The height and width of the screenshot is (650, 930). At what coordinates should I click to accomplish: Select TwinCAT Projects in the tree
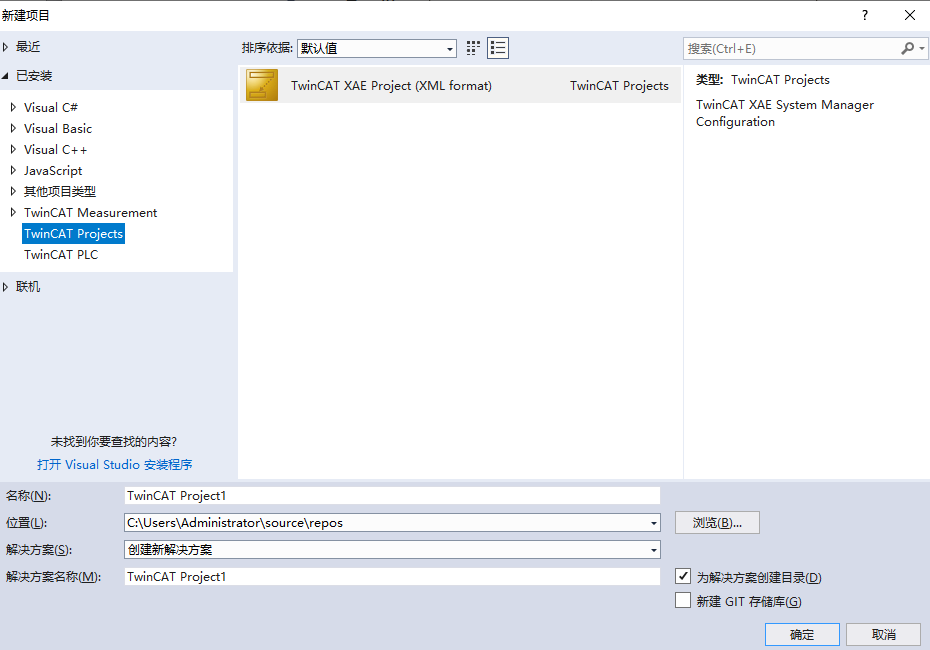pyautogui.click(x=74, y=234)
